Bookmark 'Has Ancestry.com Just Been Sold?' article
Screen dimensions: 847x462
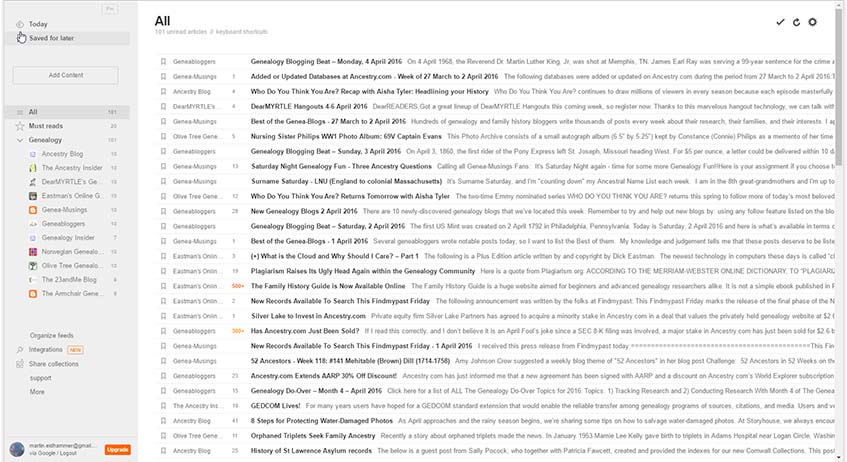pyautogui.click(x=163, y=331)
